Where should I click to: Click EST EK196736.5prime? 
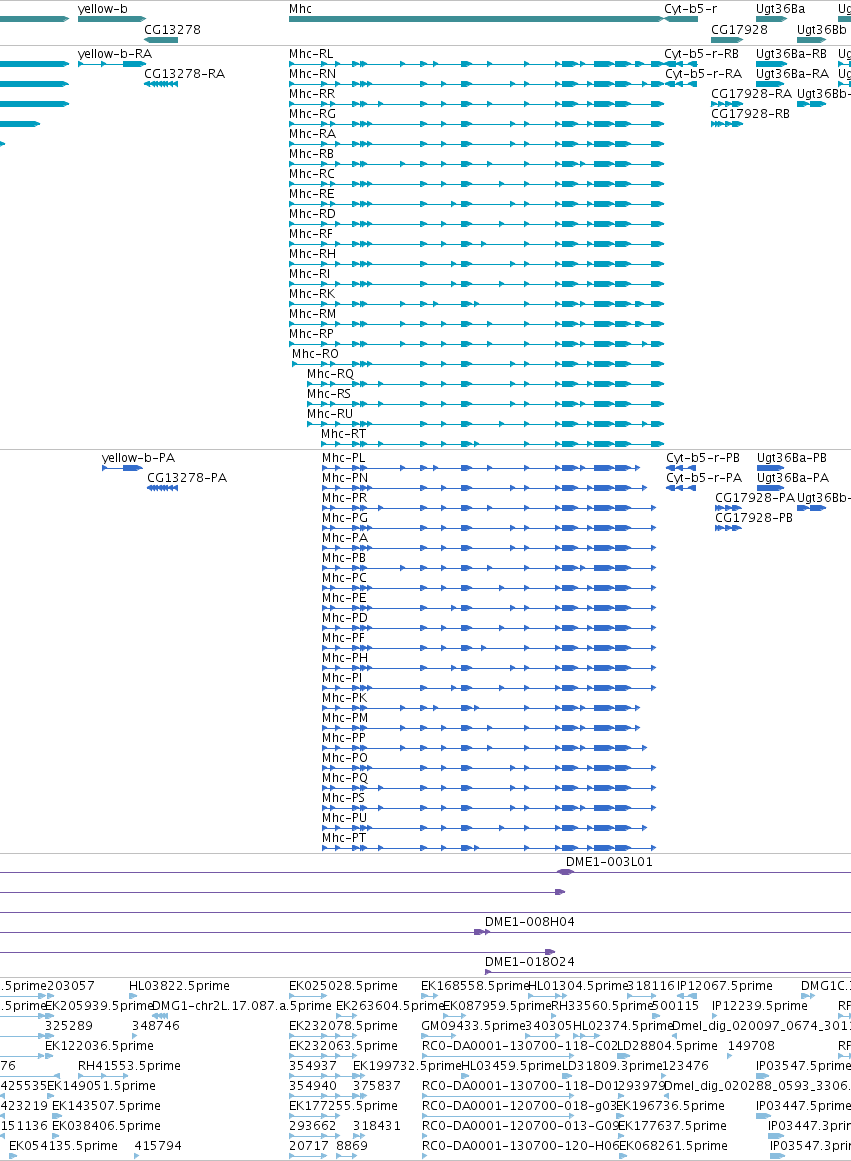click(x=670, y=1106)
